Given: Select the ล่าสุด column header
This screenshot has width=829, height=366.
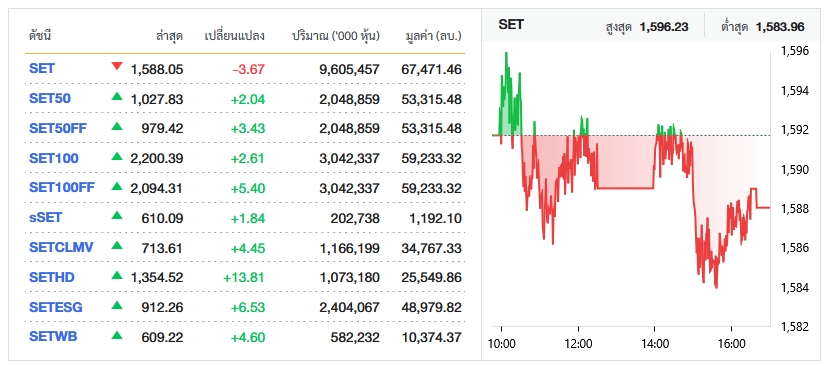Looking at the screenshot, I should (169, 36).
